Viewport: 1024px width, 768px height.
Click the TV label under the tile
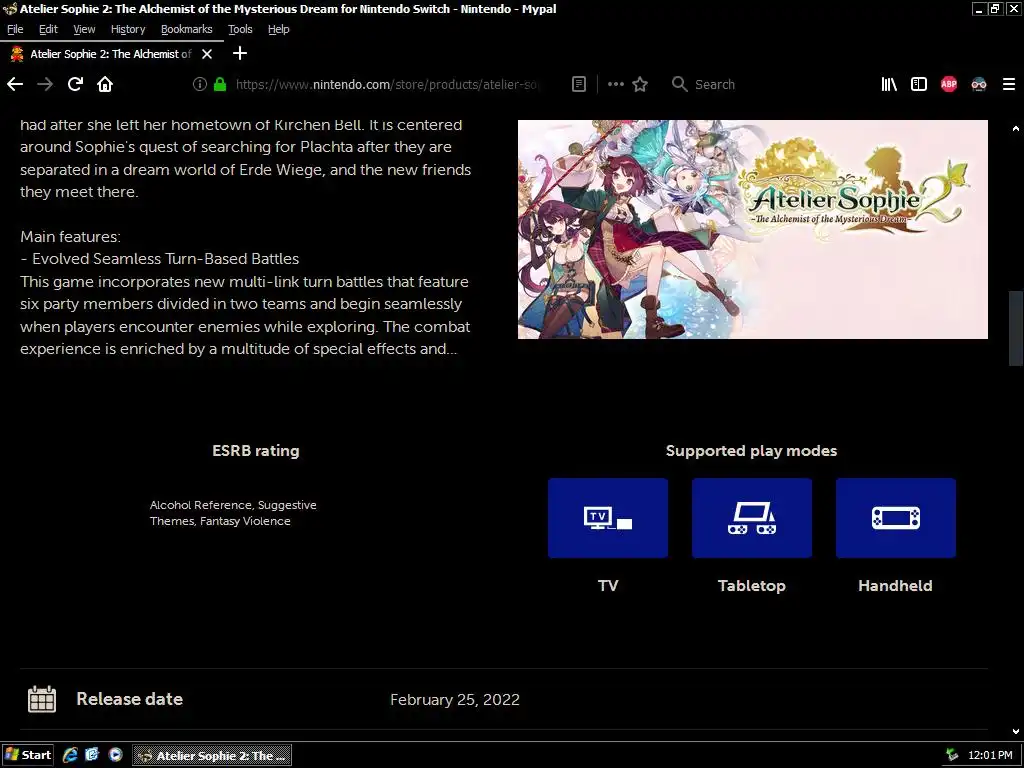click(608, 586)
